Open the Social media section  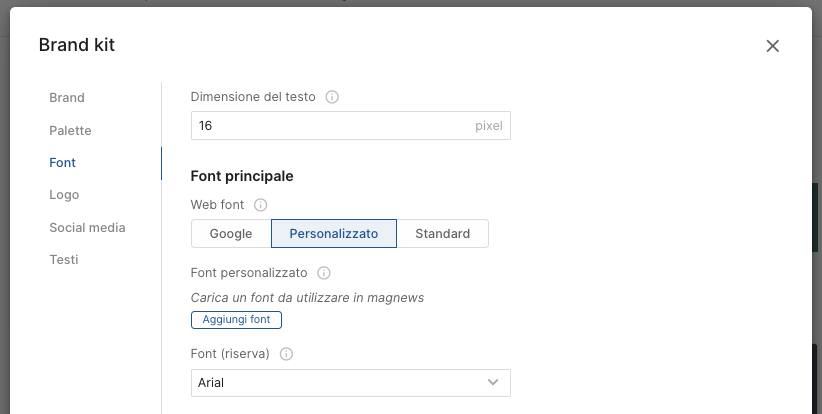(87, 228)
